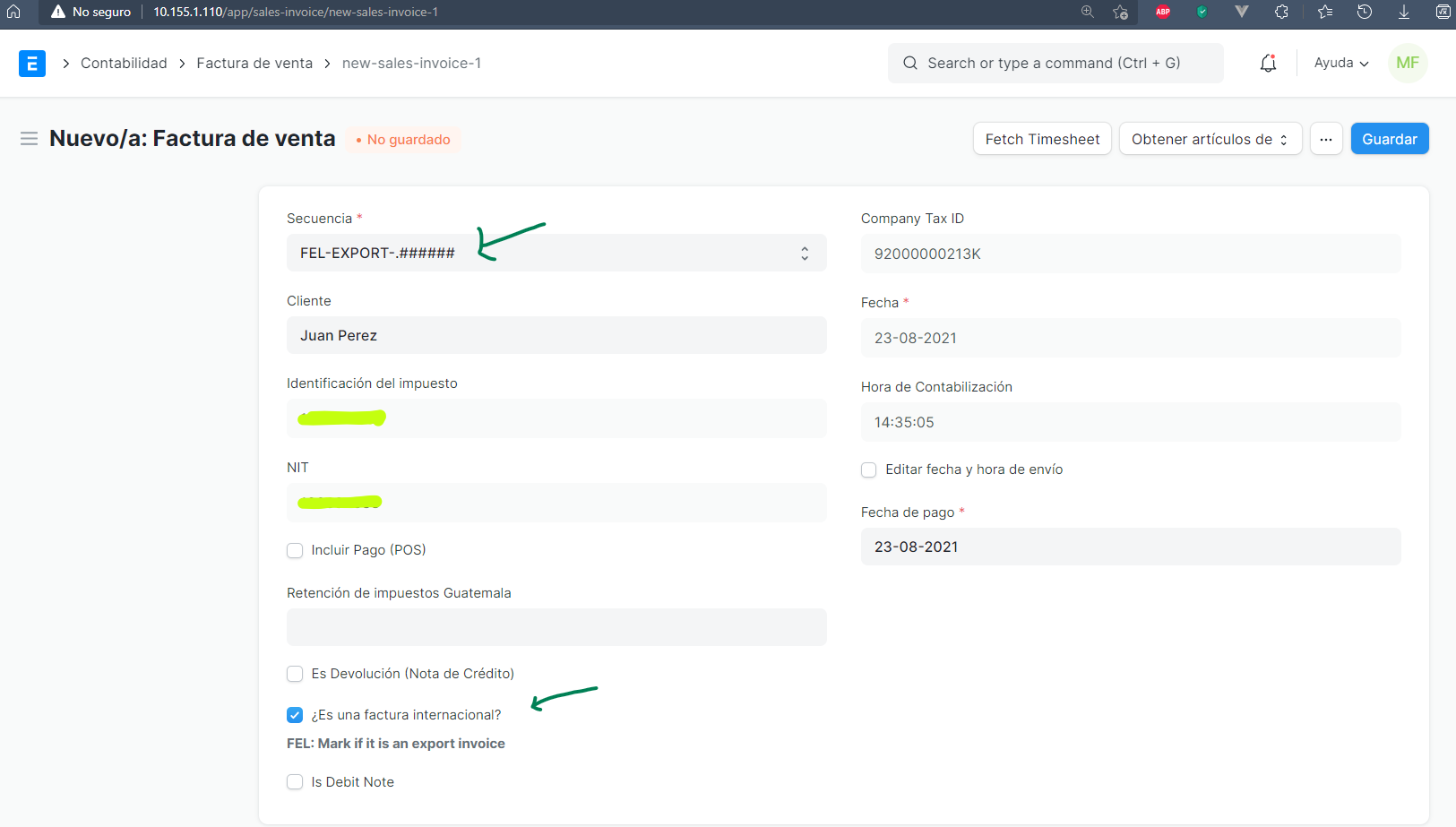
Task: Click the search magnifier icon in search bar
Action: (x=910, y=63)
